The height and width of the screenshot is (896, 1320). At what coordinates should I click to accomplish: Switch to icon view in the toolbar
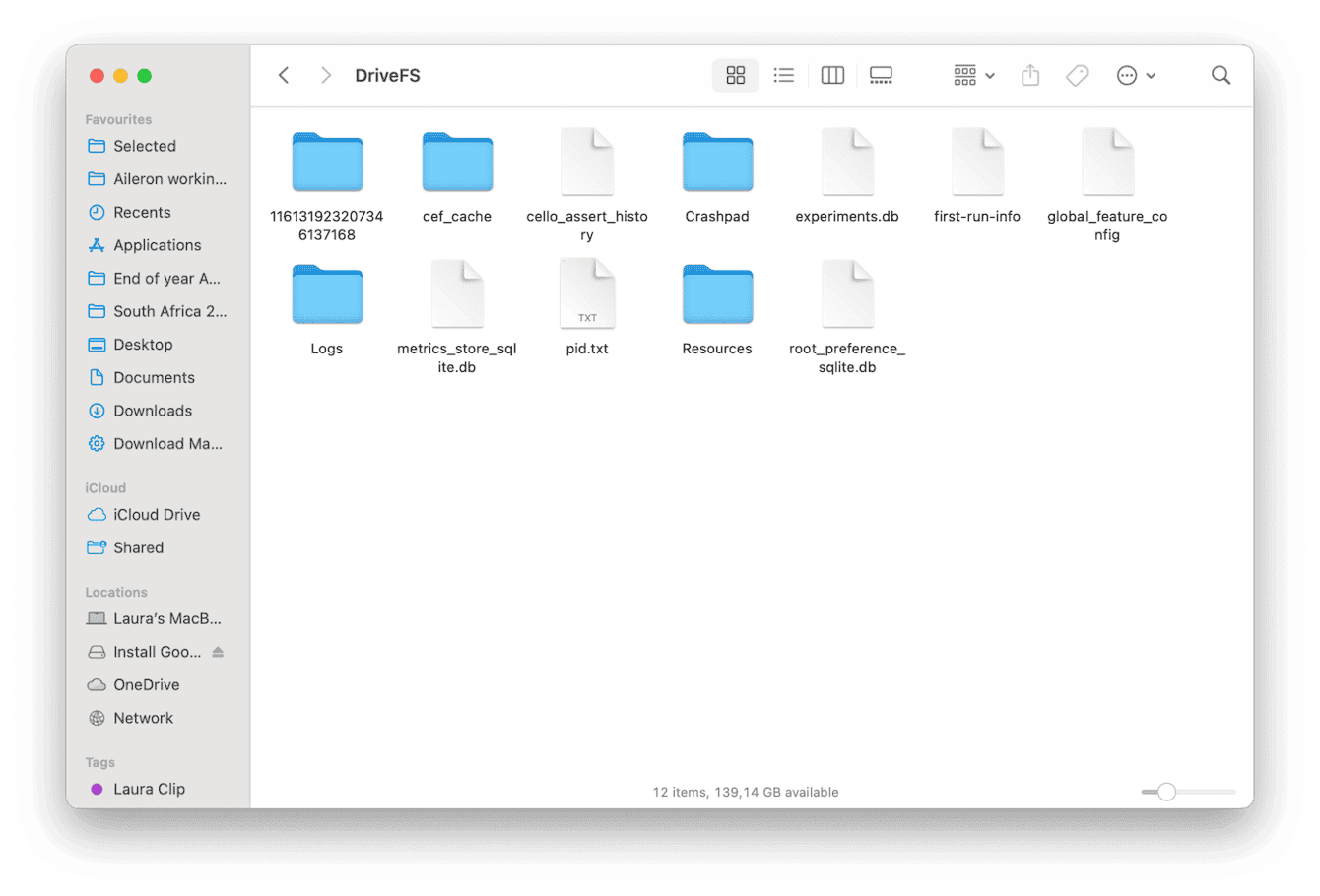735,75
